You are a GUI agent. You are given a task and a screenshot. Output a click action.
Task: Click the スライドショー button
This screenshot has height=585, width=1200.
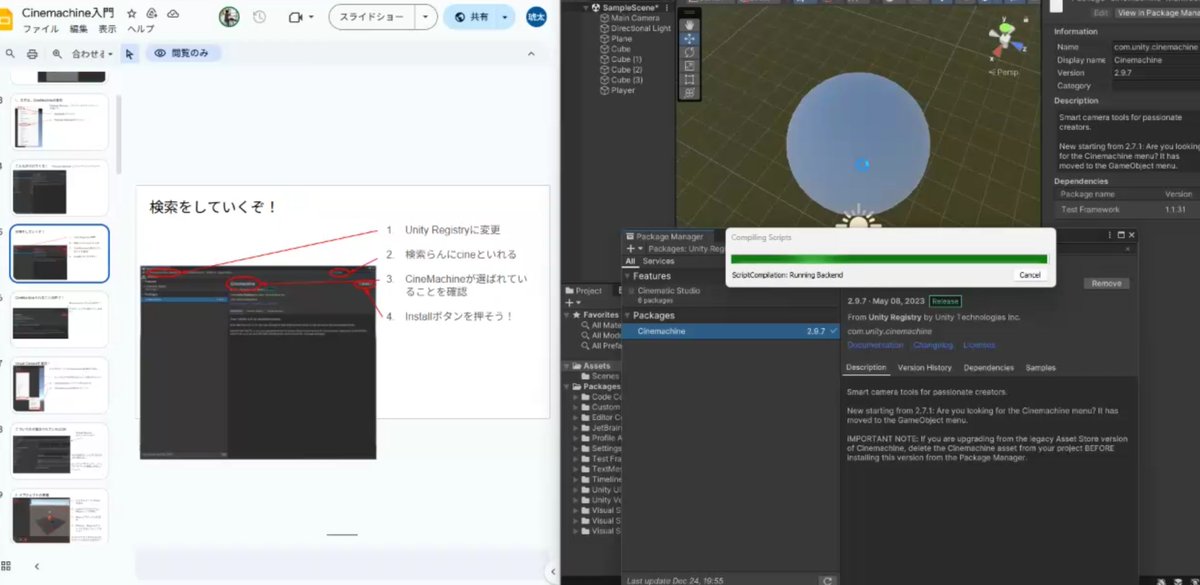tap(373, 17)
